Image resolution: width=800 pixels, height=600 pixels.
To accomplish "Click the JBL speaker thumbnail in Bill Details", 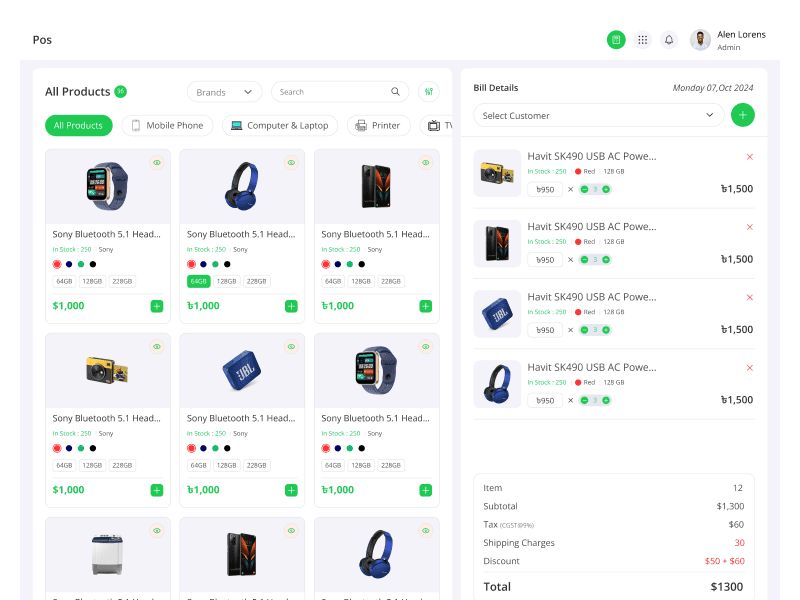I will [497, 314].
